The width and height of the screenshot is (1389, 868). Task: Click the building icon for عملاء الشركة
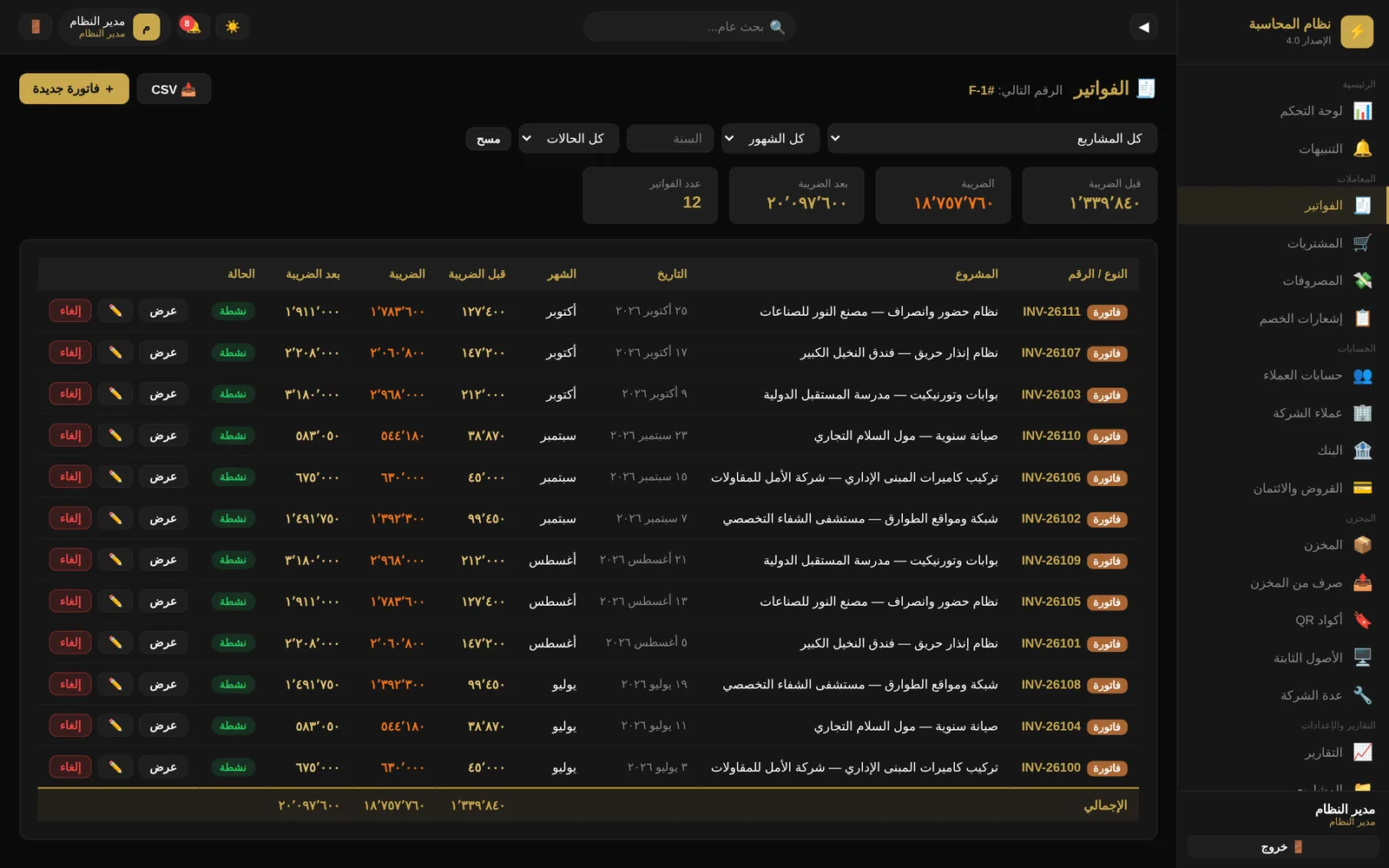coord(1363,413)
